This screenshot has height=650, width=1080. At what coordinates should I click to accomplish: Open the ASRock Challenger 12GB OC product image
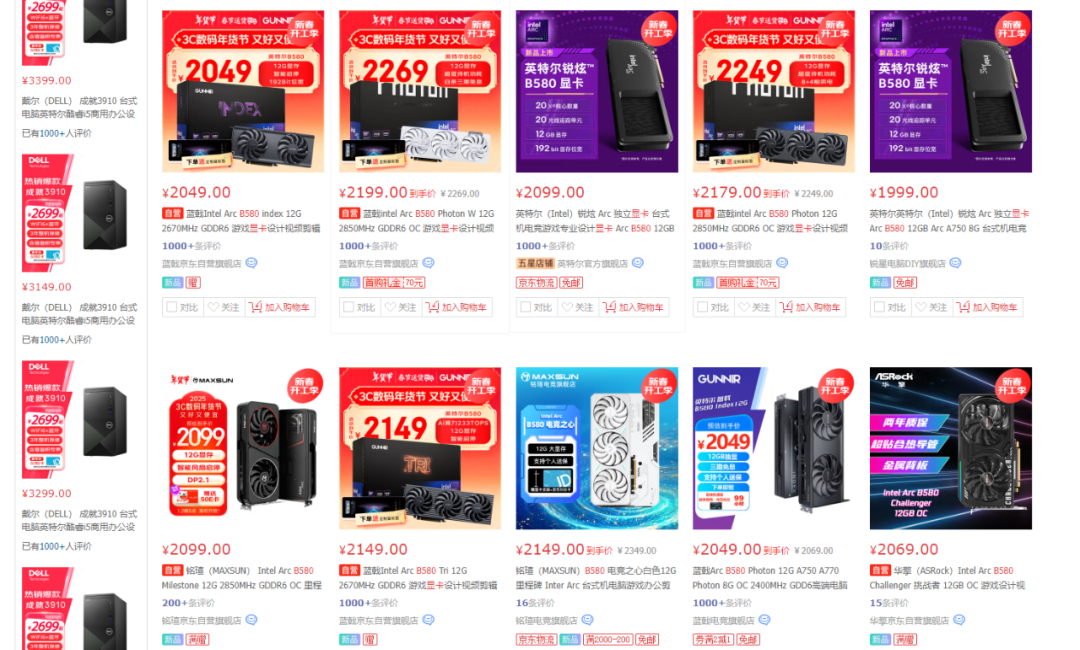click(951, 448)
